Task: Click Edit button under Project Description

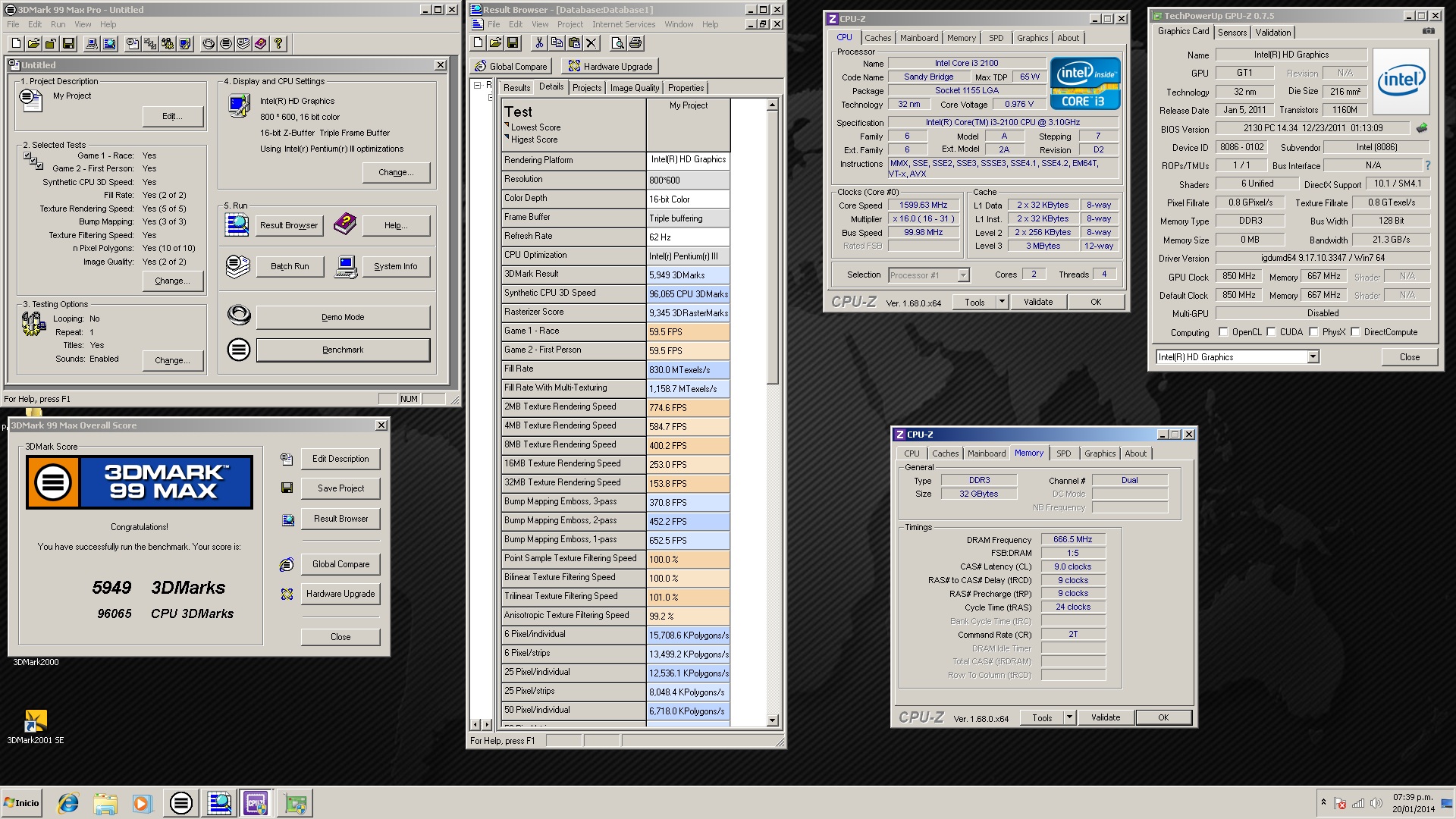Action: point(173,116)
